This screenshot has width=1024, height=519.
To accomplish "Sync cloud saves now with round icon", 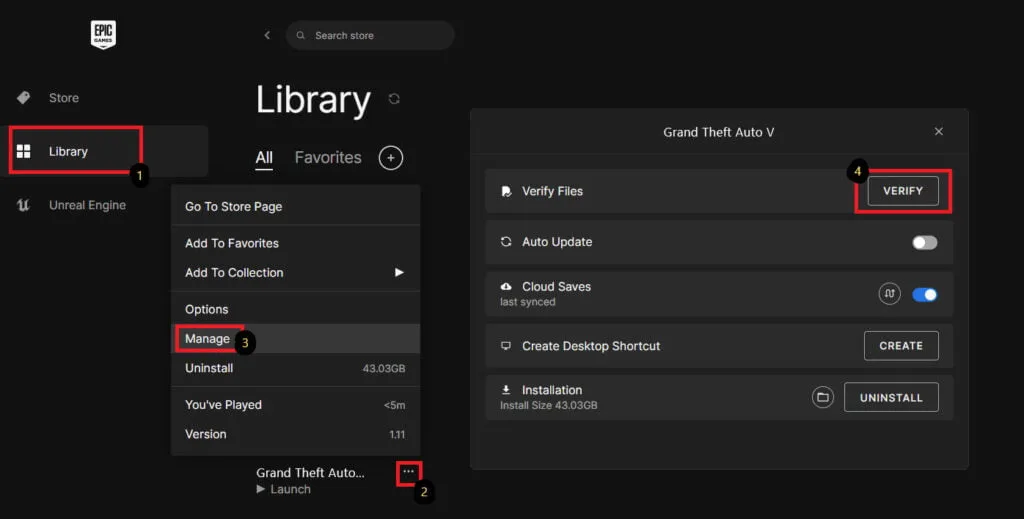I will tap(889, 294).
